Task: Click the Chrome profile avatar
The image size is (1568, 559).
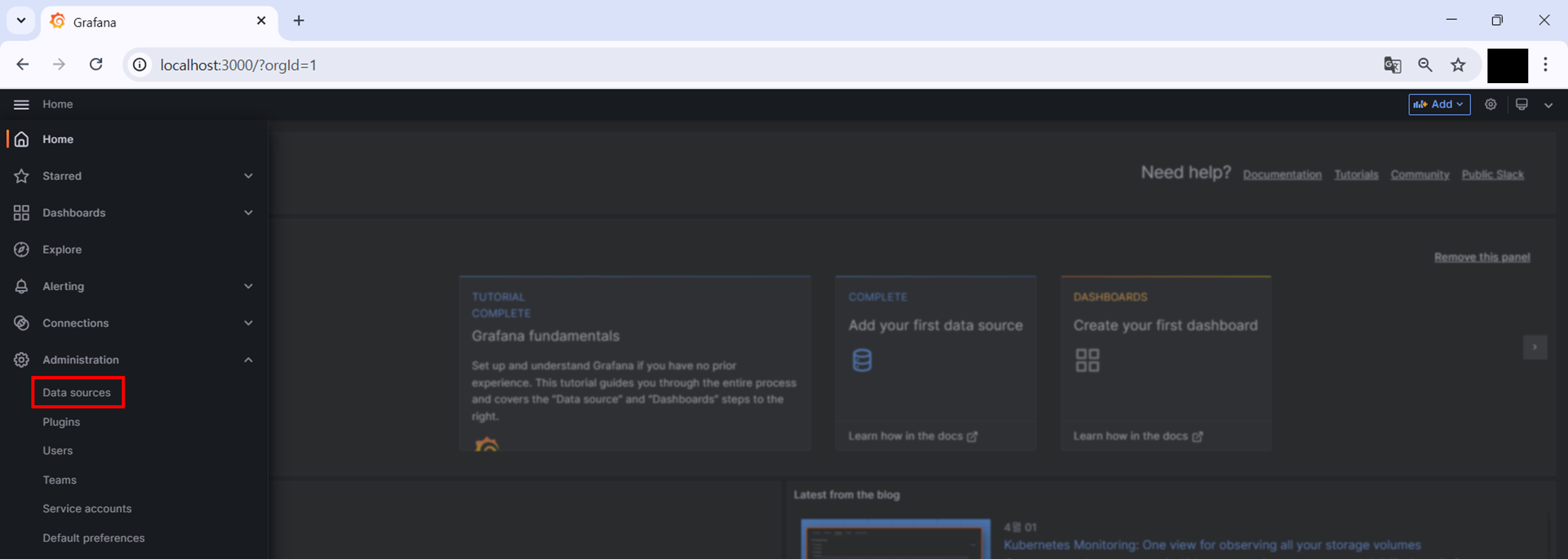Action: tap(1507, 65)
